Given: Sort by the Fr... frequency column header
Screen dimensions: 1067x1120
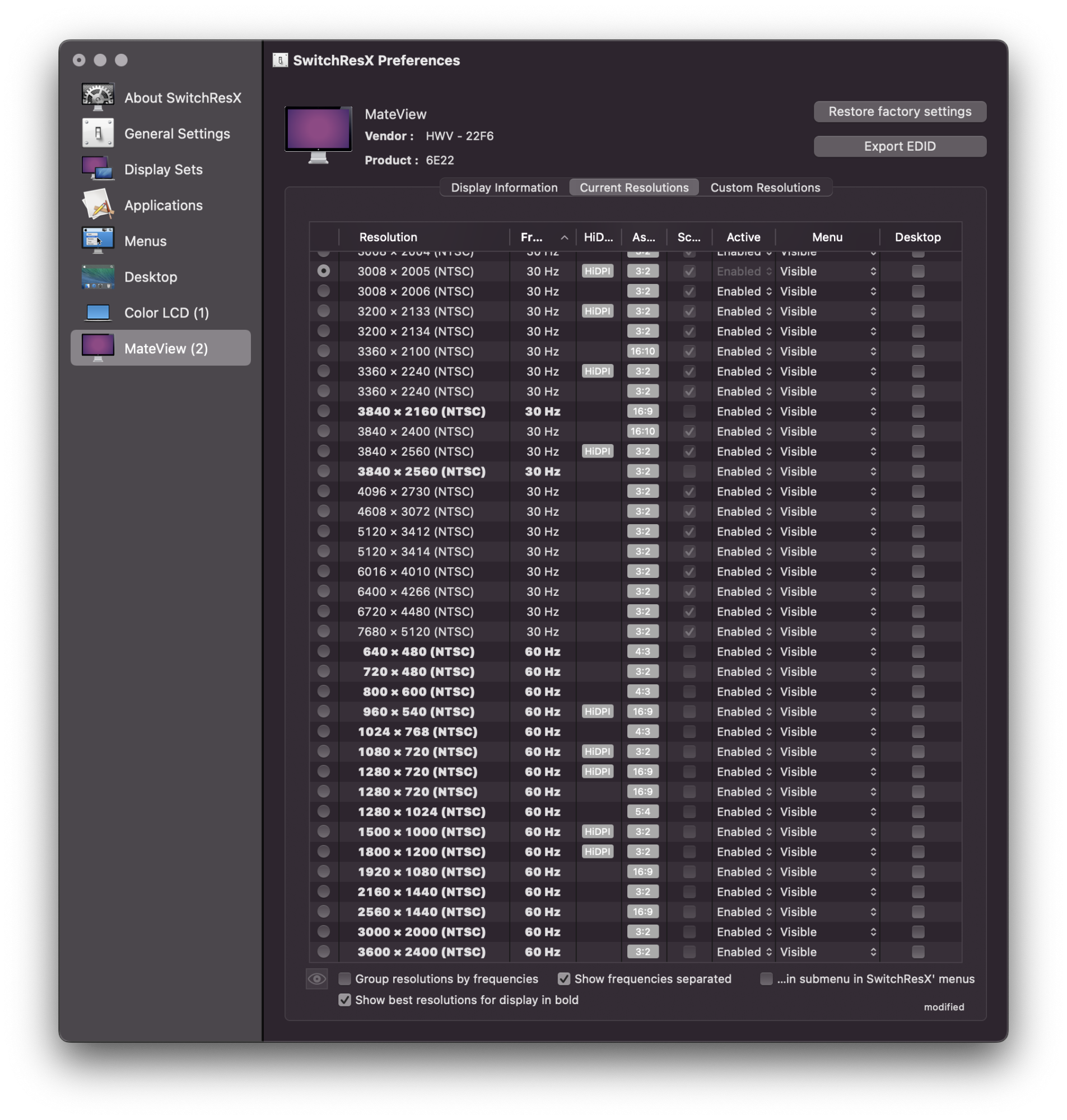Looking at the screenshot, I should point(543,237).
